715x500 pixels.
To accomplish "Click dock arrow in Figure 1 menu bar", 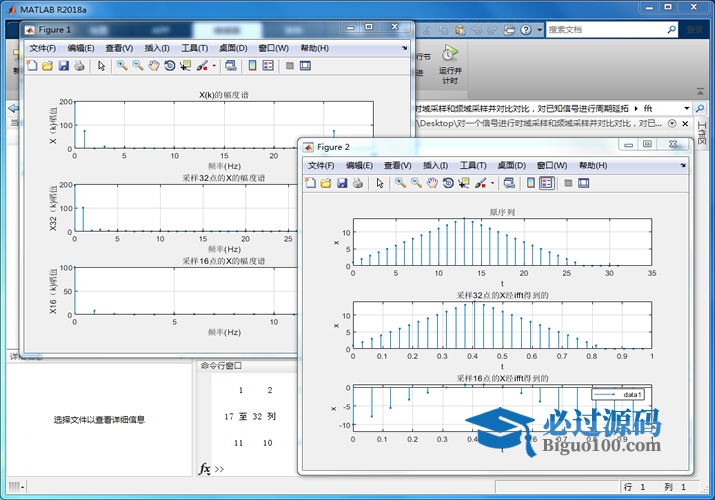I will (404, 48).
